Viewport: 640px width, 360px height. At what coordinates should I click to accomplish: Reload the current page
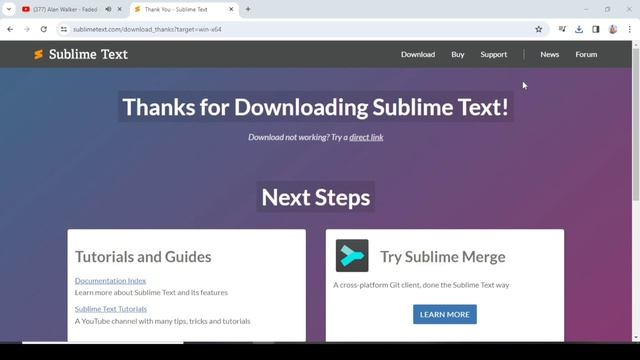point(44,29)
